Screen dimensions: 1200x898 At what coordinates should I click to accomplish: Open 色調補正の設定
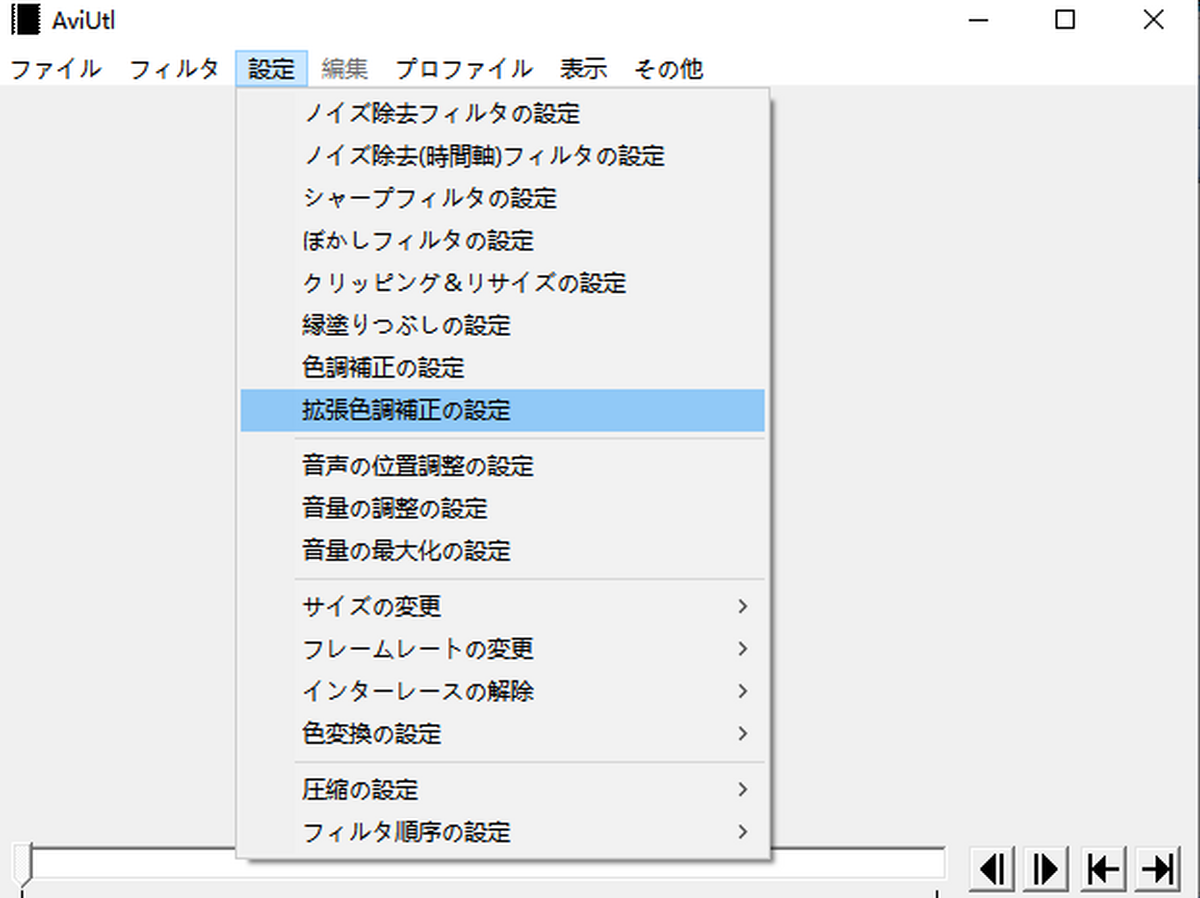pos(503,368)
